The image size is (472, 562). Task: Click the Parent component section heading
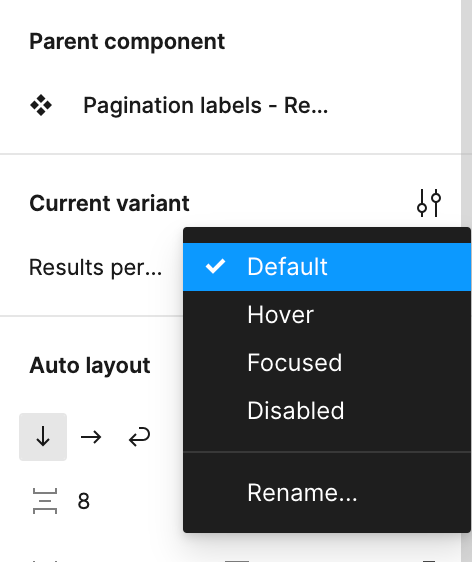pyautogui.click(x=127, y=41)
